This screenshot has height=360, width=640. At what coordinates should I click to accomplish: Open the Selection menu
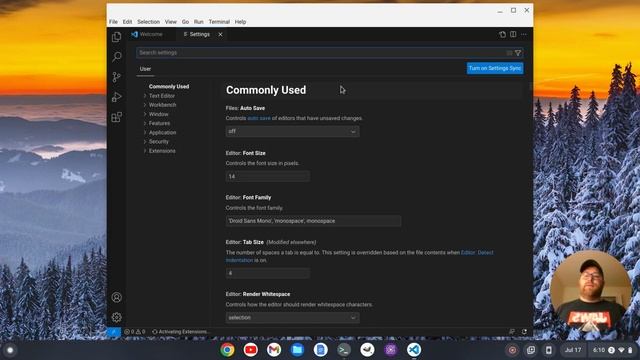pyautogui.click(x=148, y=22)
